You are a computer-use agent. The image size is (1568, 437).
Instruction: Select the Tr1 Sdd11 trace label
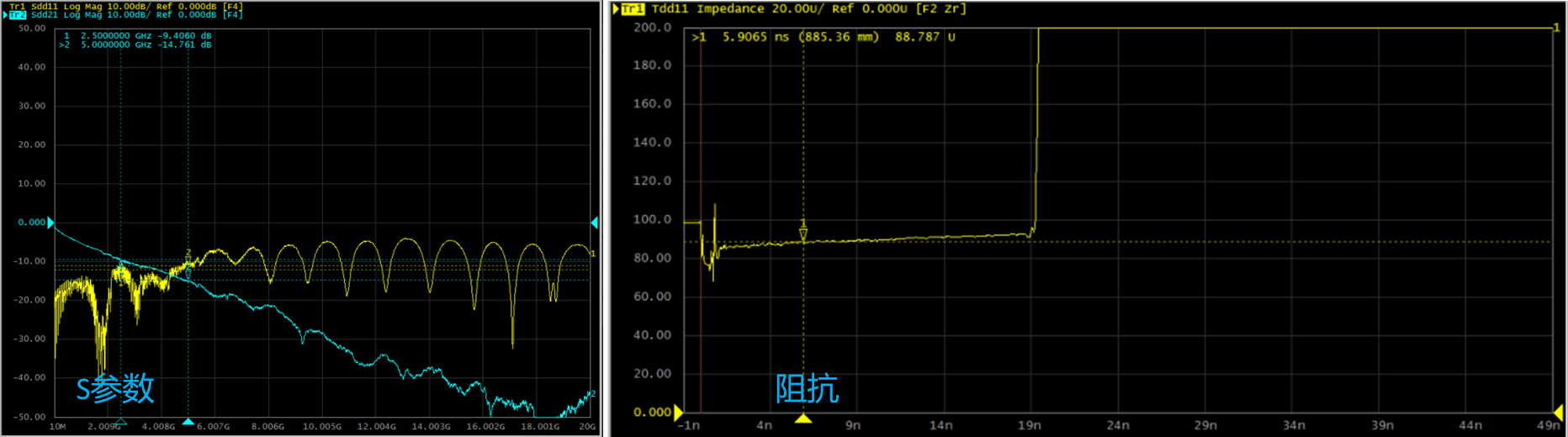pyautogui.click(x=126, y=6)
